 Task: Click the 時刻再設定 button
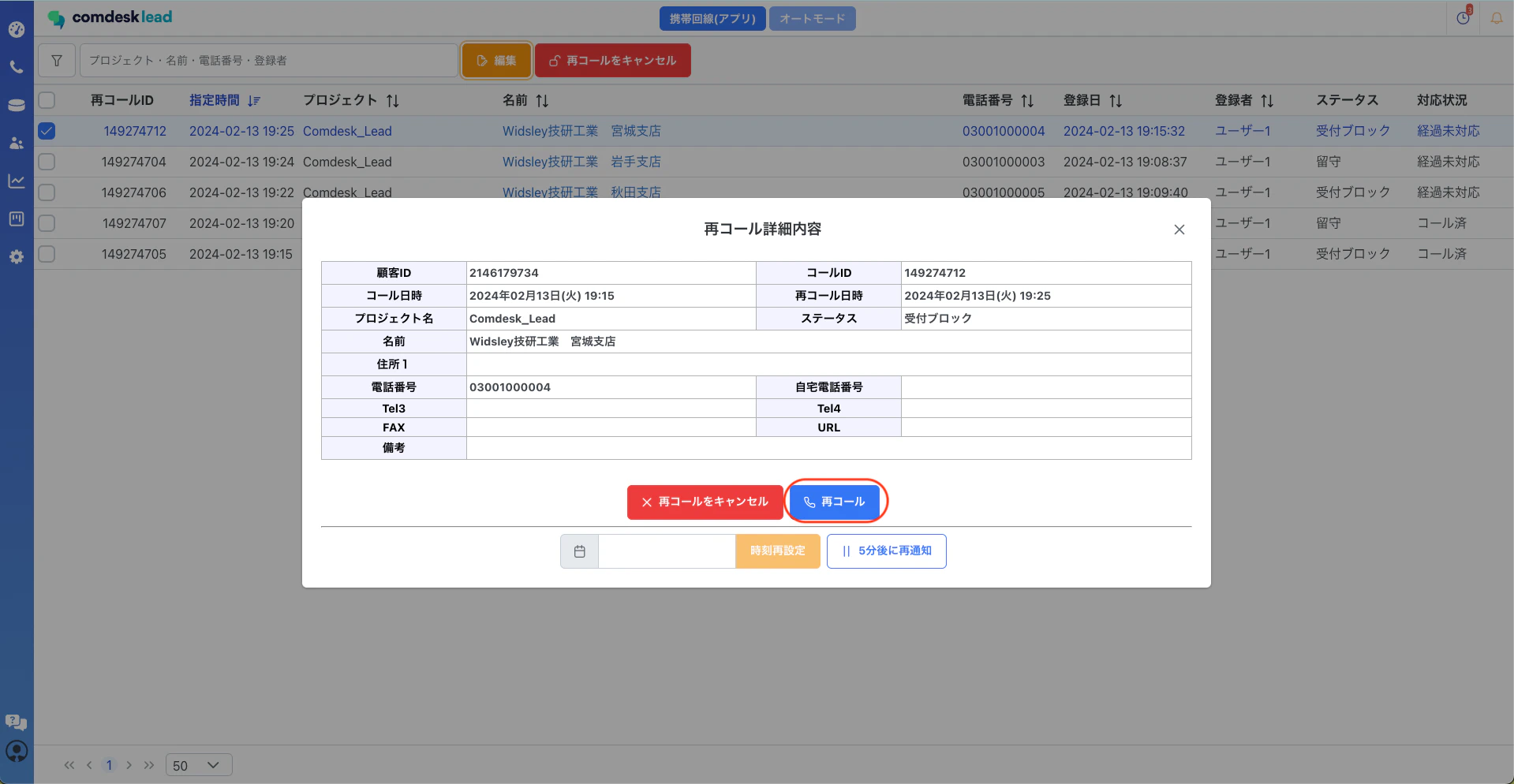[x=778, y=551]
